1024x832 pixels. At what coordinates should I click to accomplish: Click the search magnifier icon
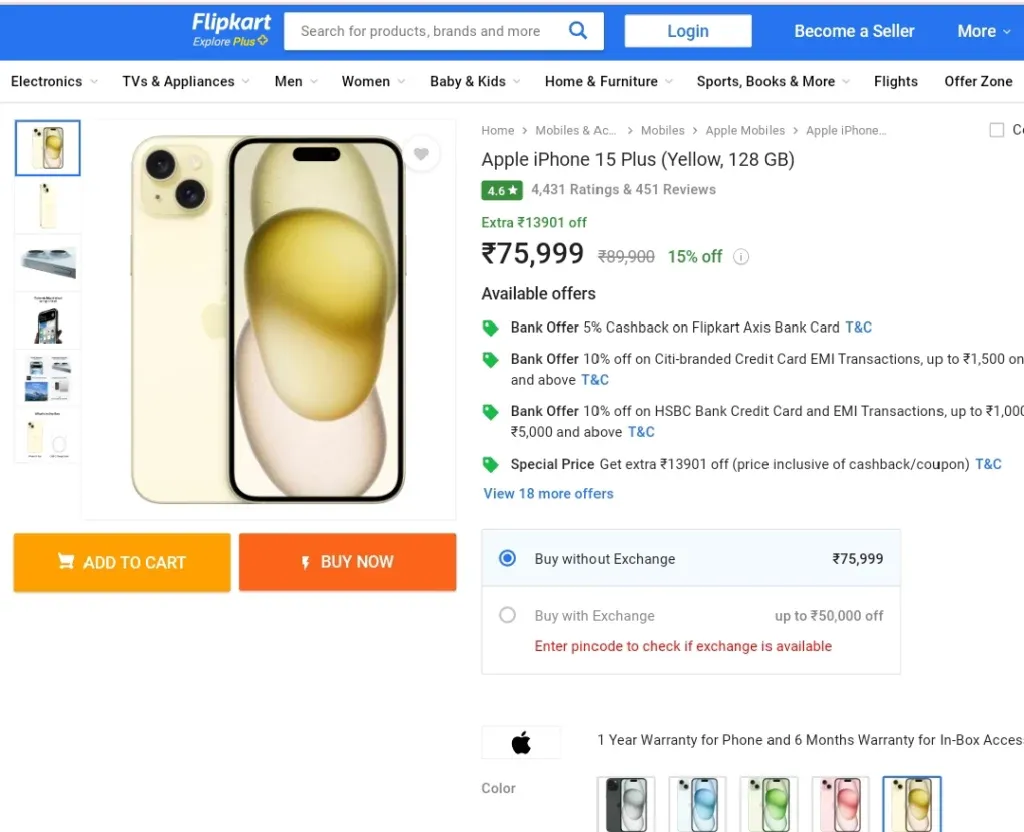577,30
